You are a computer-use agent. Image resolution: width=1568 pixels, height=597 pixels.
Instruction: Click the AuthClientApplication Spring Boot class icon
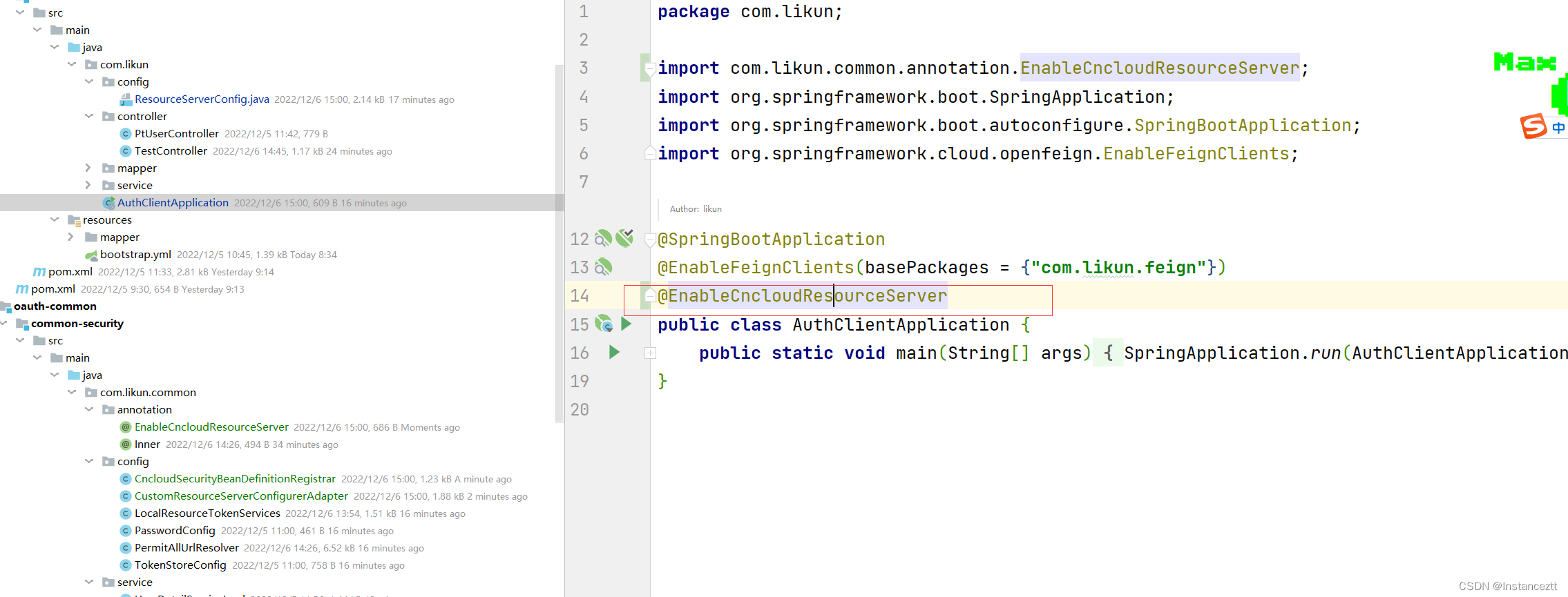108,203
